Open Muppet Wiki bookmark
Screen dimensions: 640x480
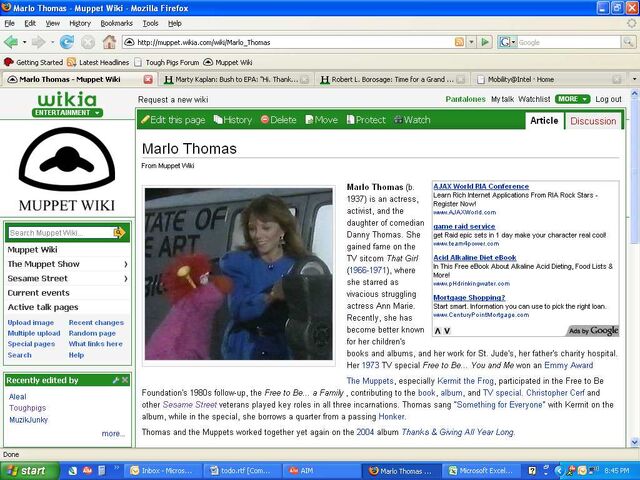(x=228, y=62)
